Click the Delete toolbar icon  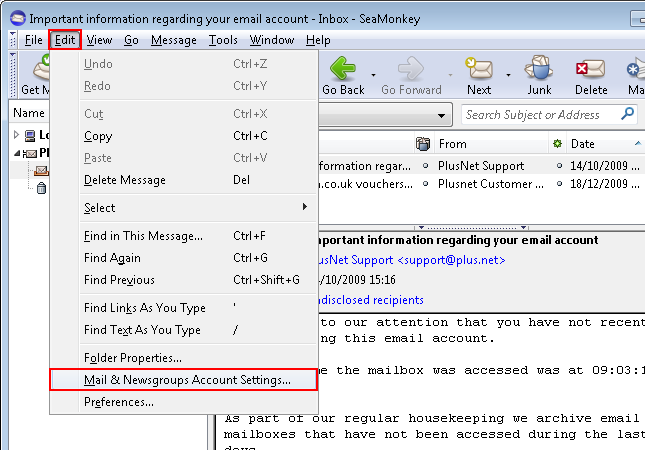click(x=591, y=68)
